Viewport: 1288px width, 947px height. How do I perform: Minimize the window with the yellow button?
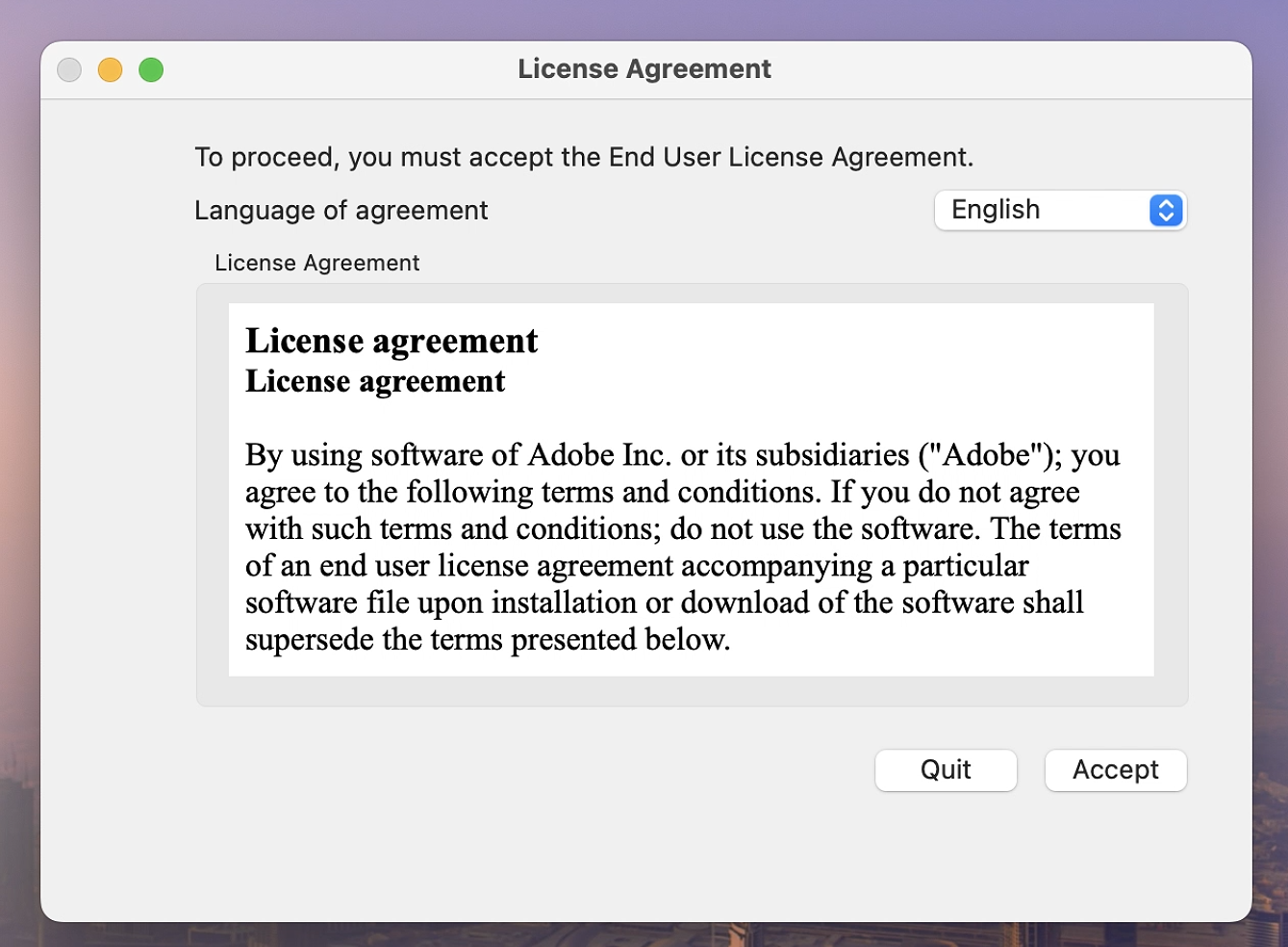[x=111, y=70]
